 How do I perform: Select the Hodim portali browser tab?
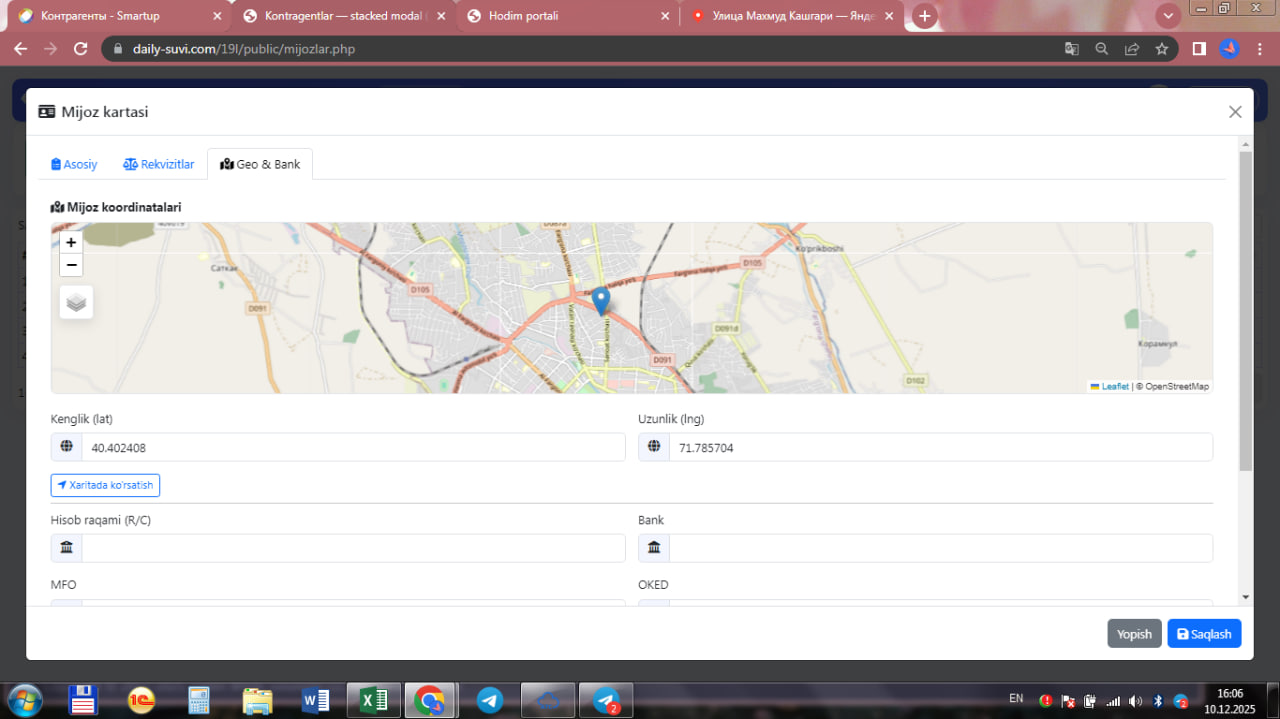coord(523,16)
